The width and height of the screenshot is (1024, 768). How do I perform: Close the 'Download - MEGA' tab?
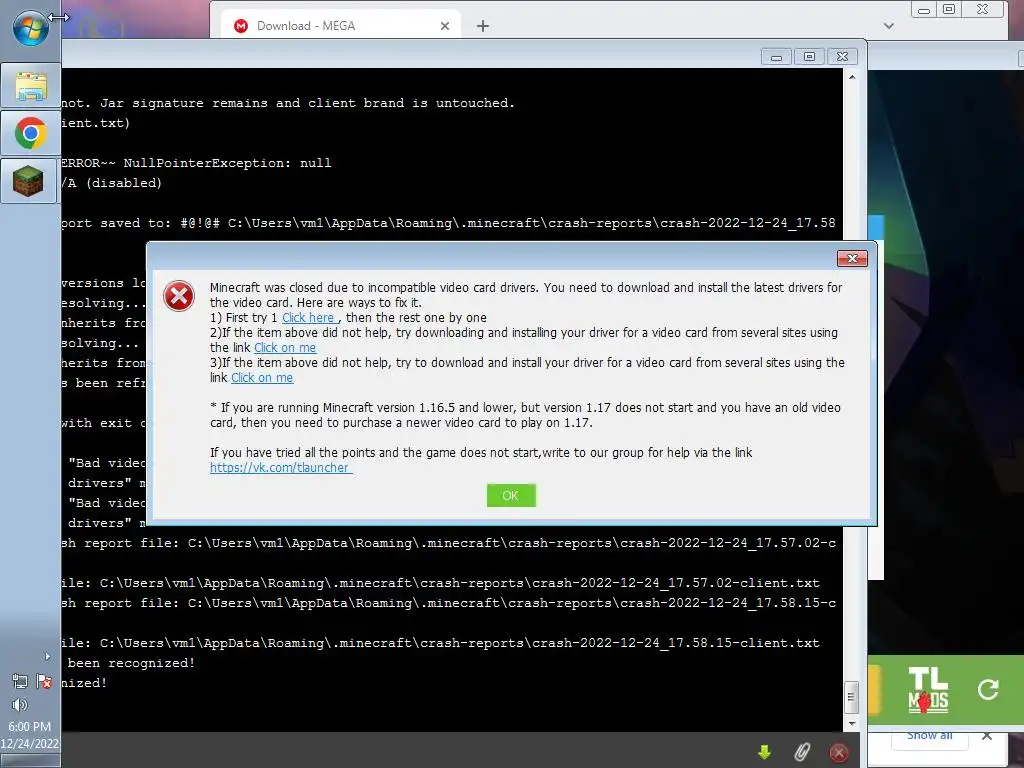pos(445,26)
